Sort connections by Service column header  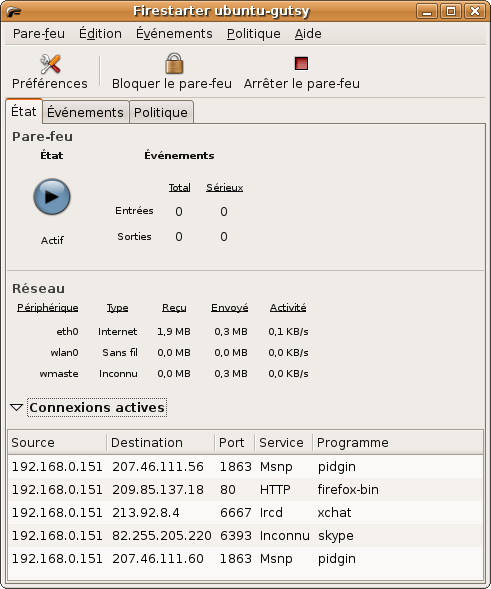(x=284, y=443)
